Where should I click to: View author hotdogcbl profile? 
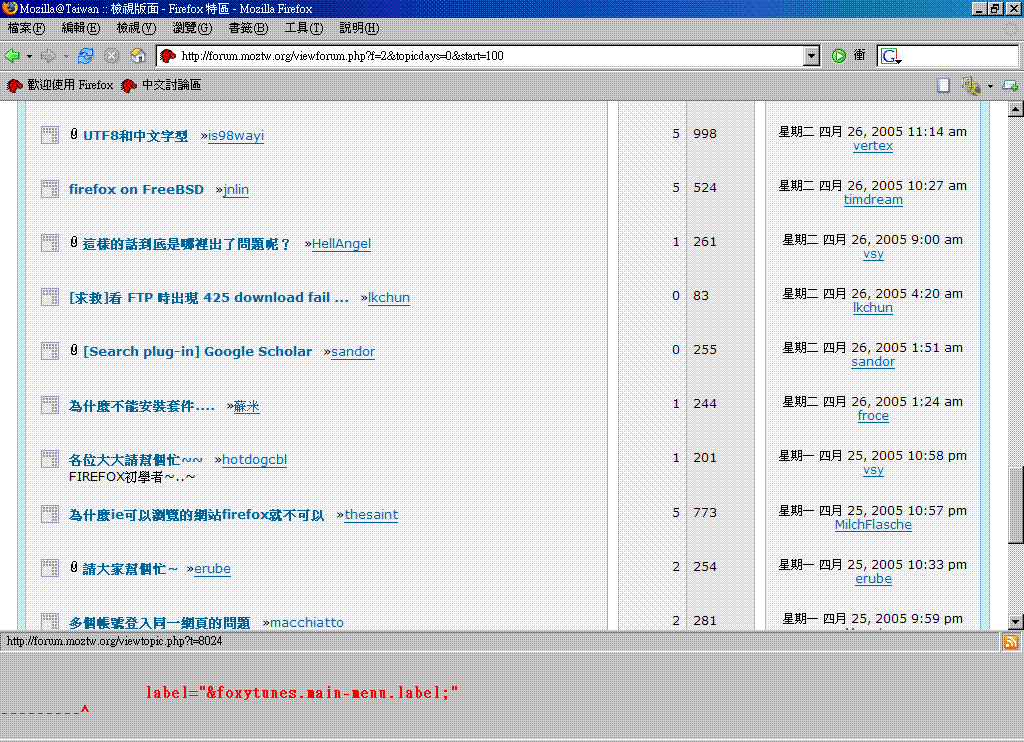[x=254, y=460]
